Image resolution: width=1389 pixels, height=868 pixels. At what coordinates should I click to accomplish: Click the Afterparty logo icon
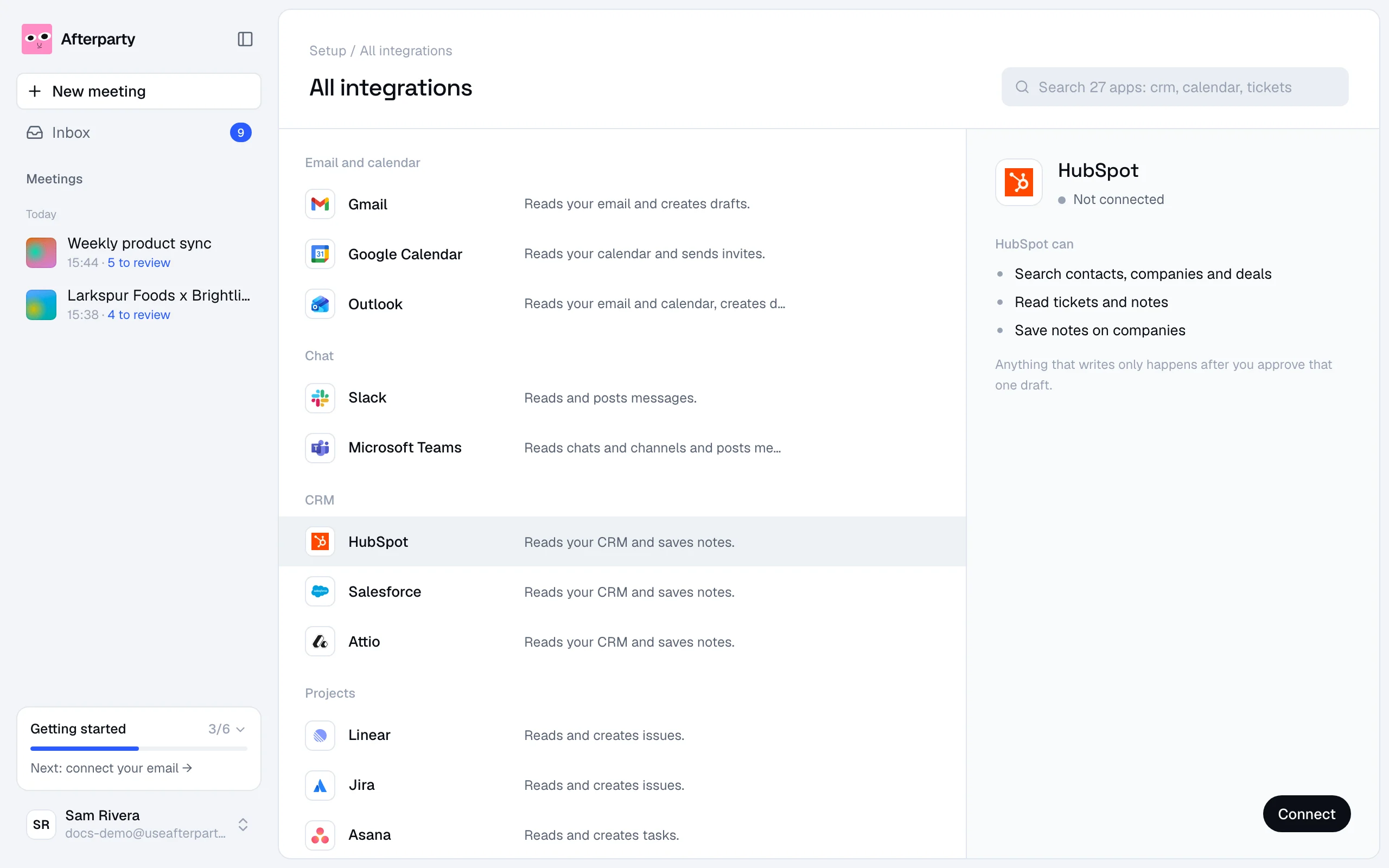coord(37,39)
